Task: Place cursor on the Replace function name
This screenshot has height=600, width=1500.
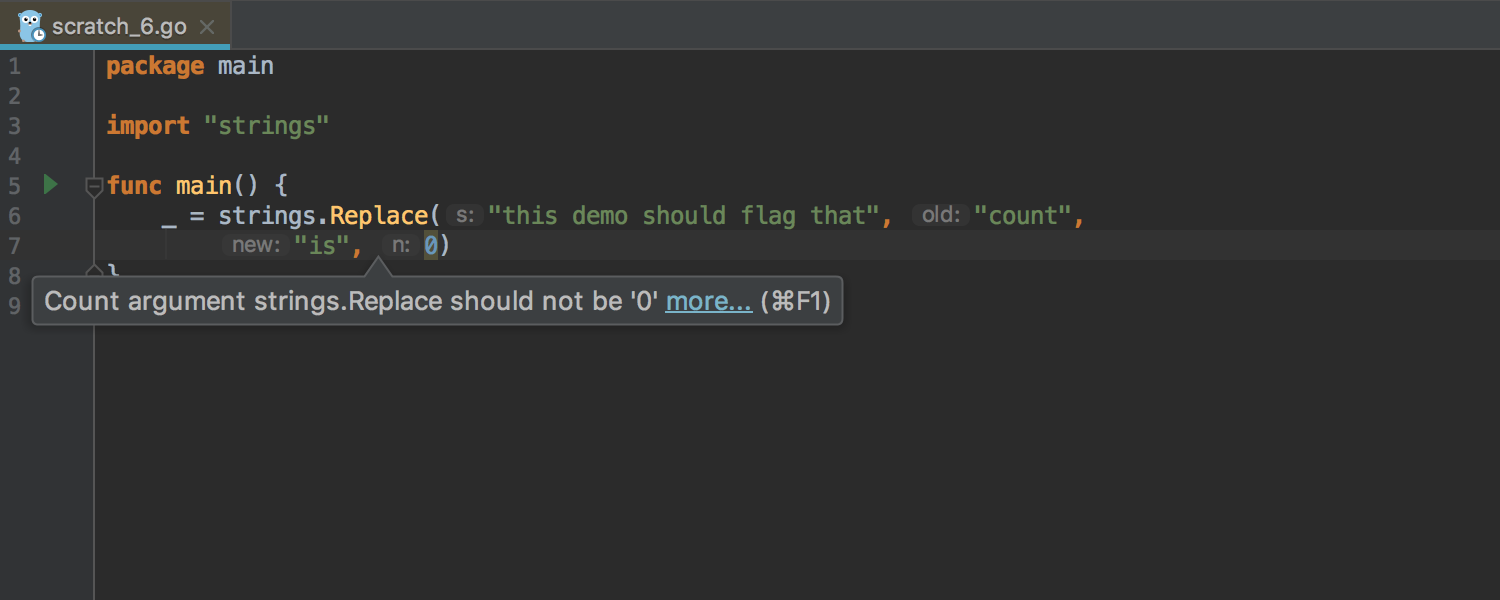Action: pyautogui.click(x=379, y=215)
